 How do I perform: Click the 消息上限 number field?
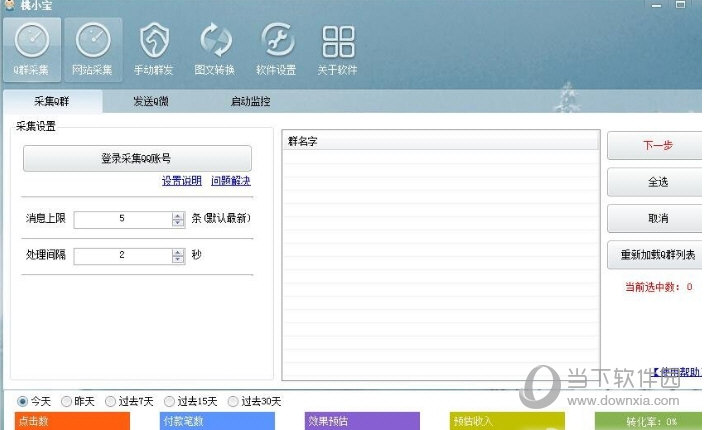tap(123, 219)
